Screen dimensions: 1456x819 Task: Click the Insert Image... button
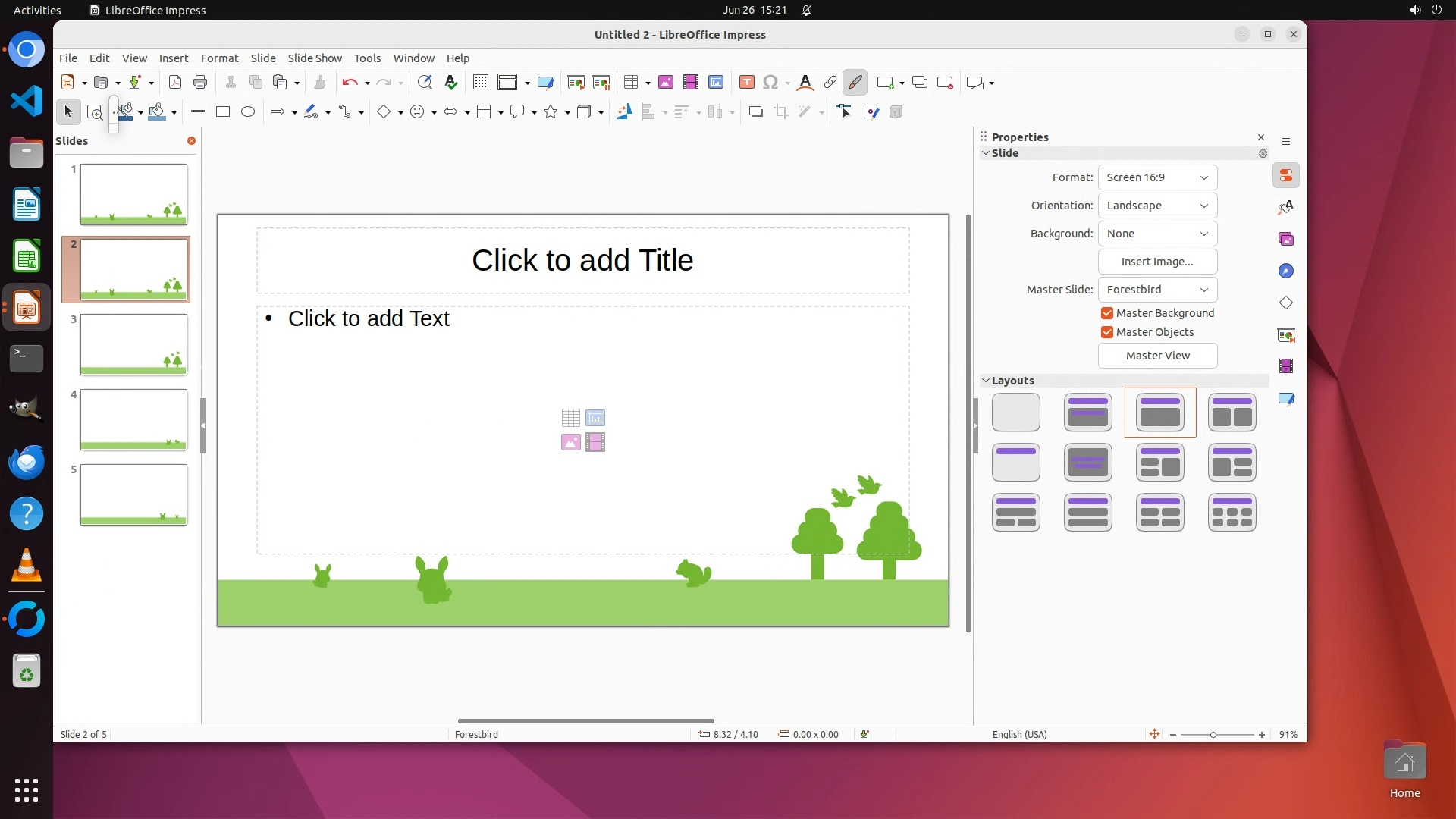(1157, 262)
